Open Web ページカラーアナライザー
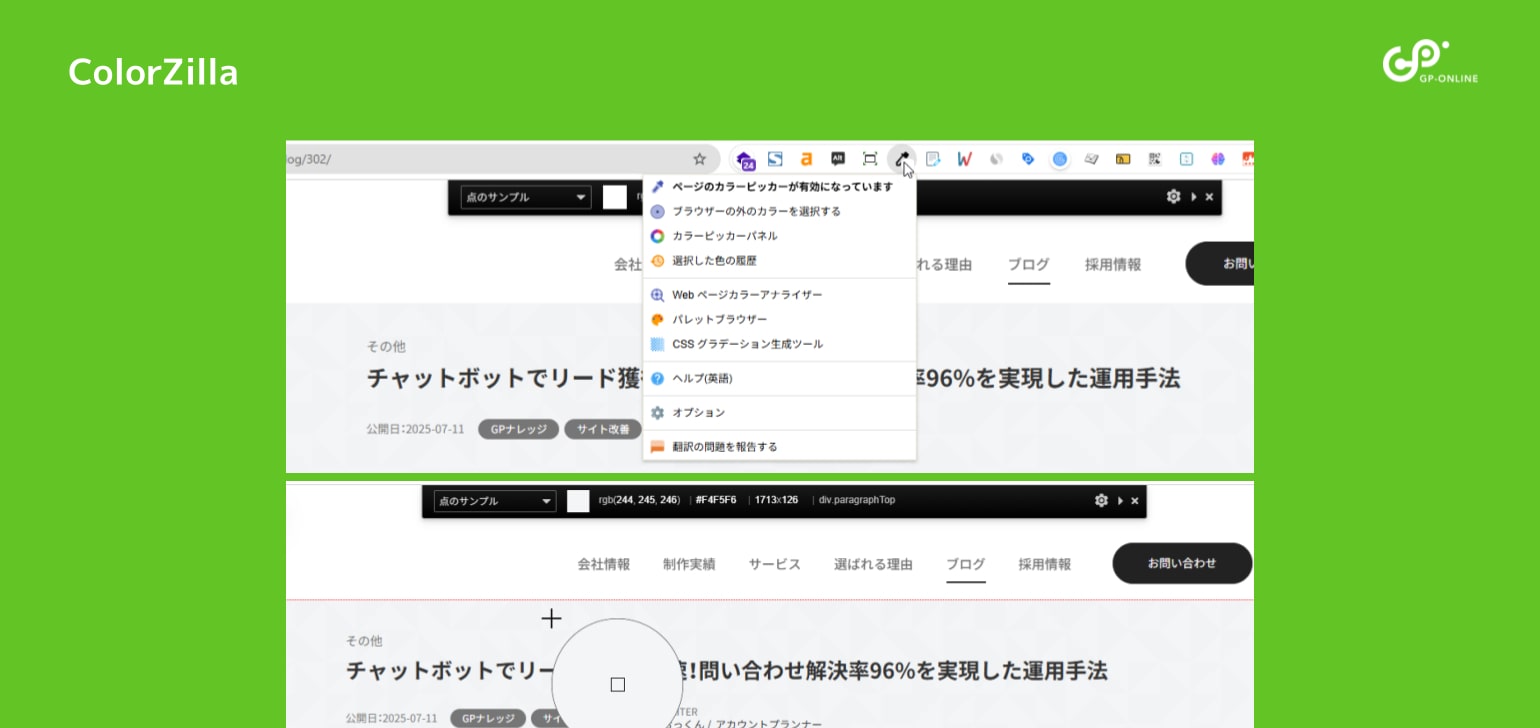Viewport: 1540px width, 728px height. [x=779, y=295]
